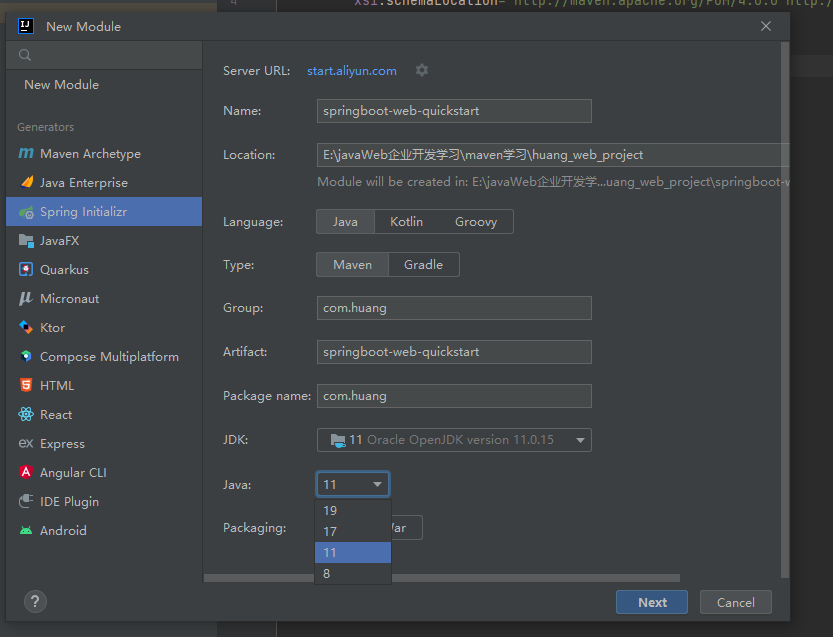The image size is (833, 637).
Task: Select Maven Archetype generator
Action: click(x=104, y=154)
